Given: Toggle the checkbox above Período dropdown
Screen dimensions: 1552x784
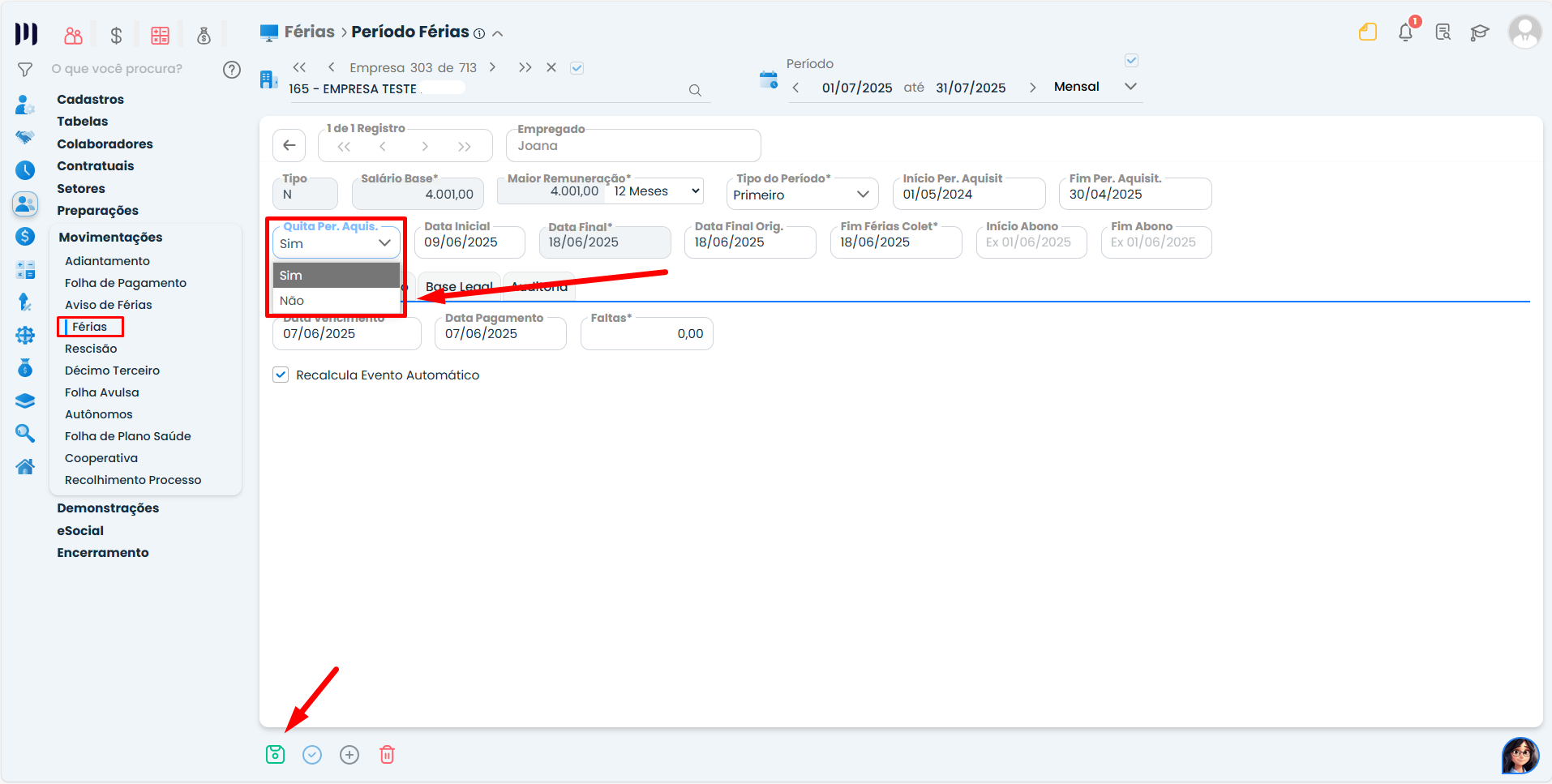Looking at the screenshot, I should pos(1131,61).
